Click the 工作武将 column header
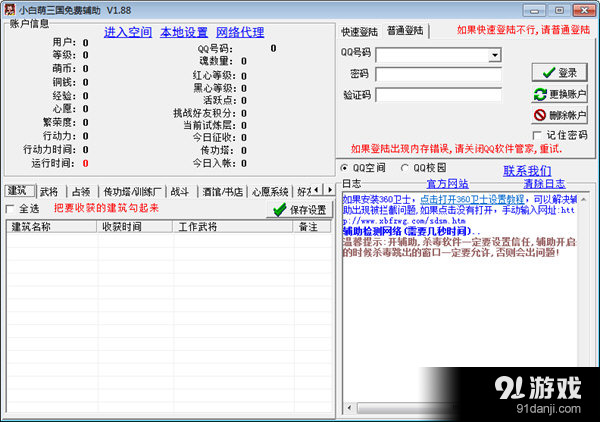This screenshot has height=422, width=600. [x=232, y=226]
